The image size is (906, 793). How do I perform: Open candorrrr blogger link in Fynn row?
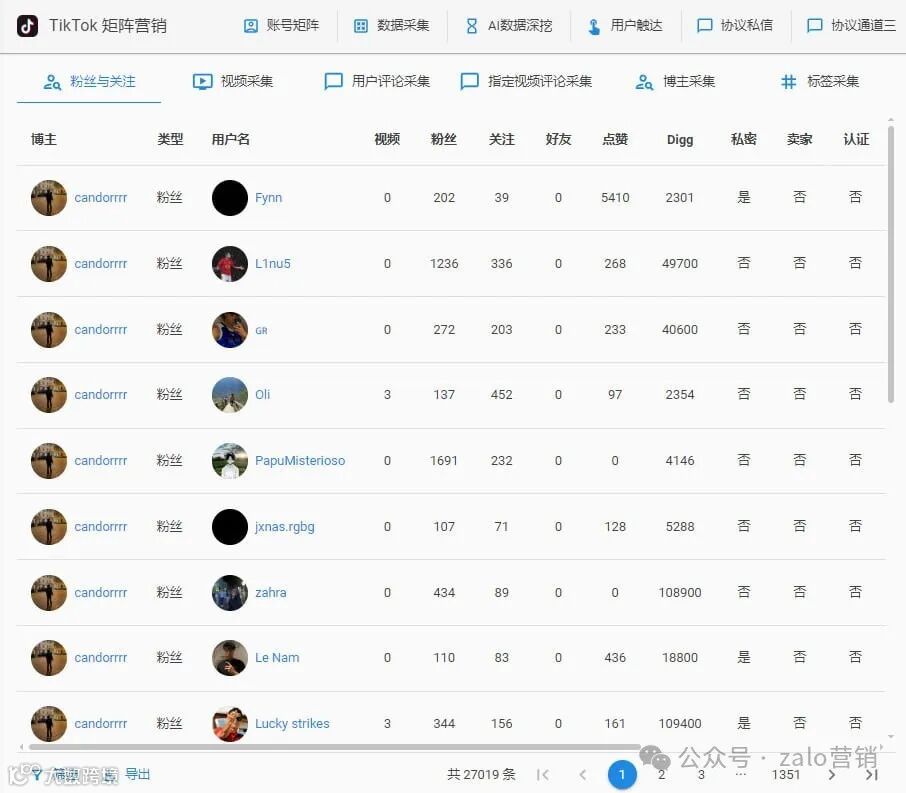tap(101, 198)
